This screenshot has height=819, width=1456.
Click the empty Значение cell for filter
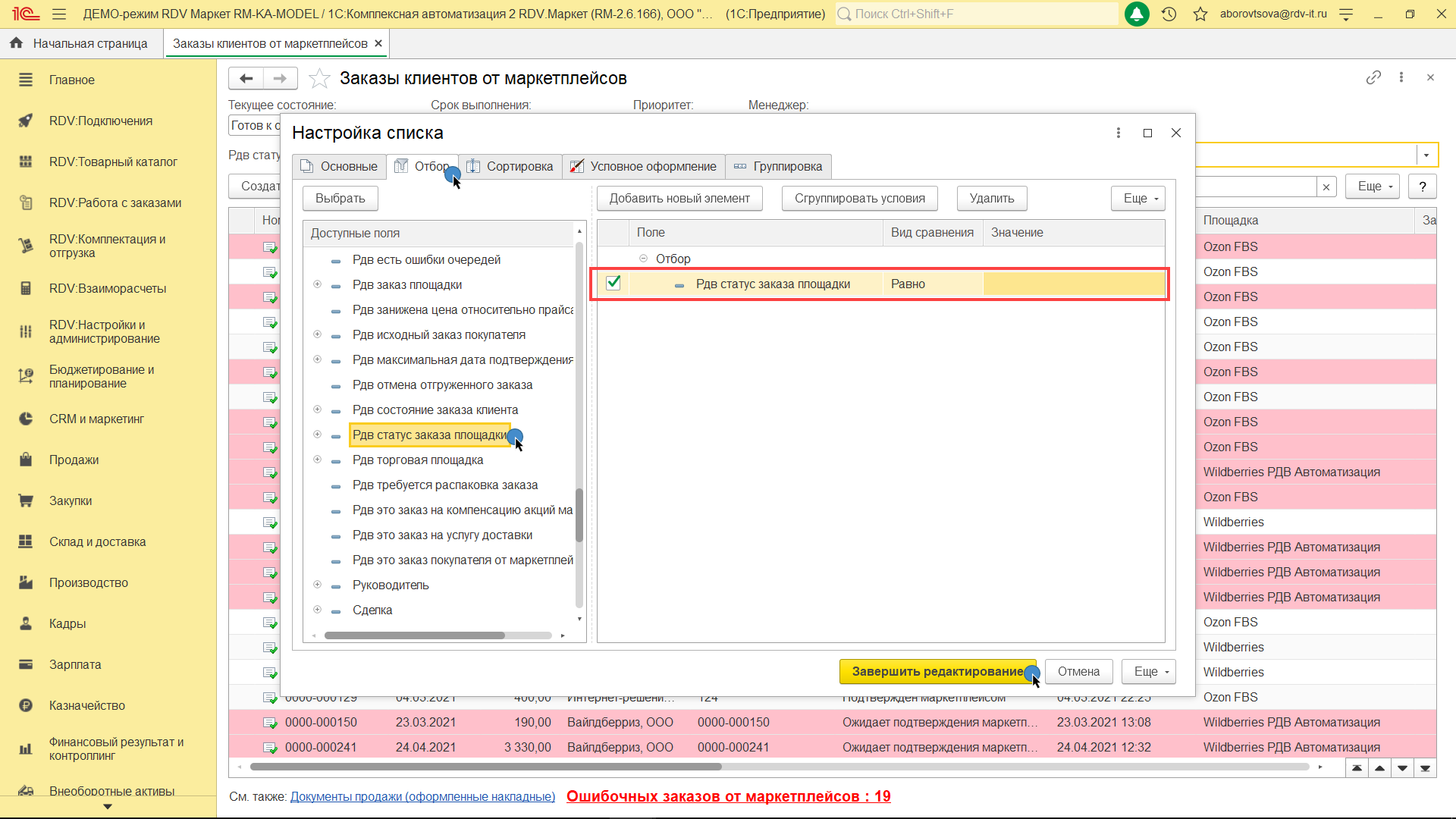[x=1073, y=284]
